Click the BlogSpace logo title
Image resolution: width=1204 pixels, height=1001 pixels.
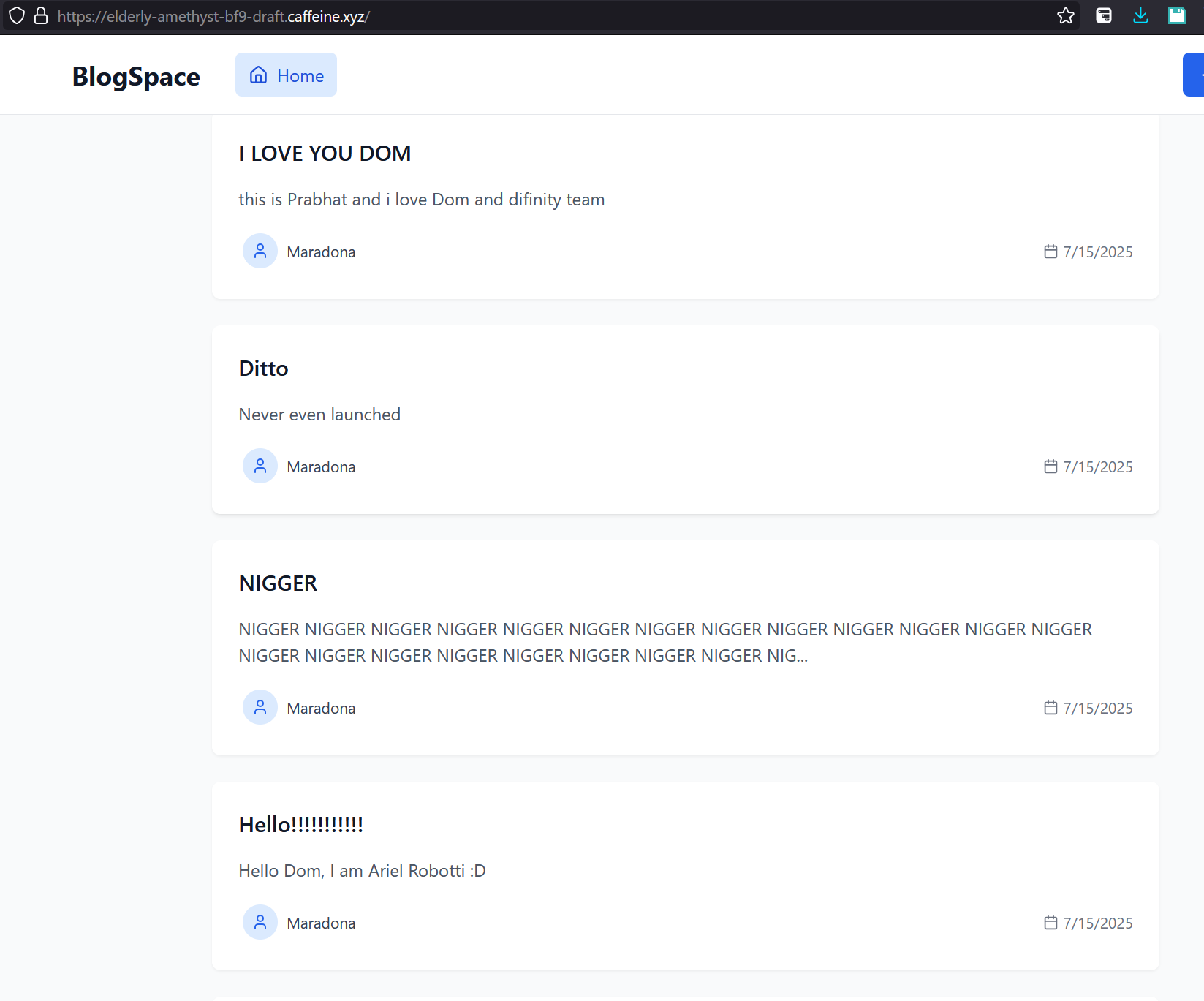click(x=136, y=76)
